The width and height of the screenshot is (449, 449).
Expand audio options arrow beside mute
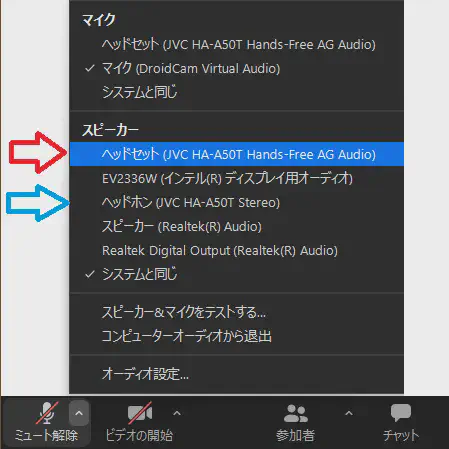pyautogui.click(x=79, y=413)
